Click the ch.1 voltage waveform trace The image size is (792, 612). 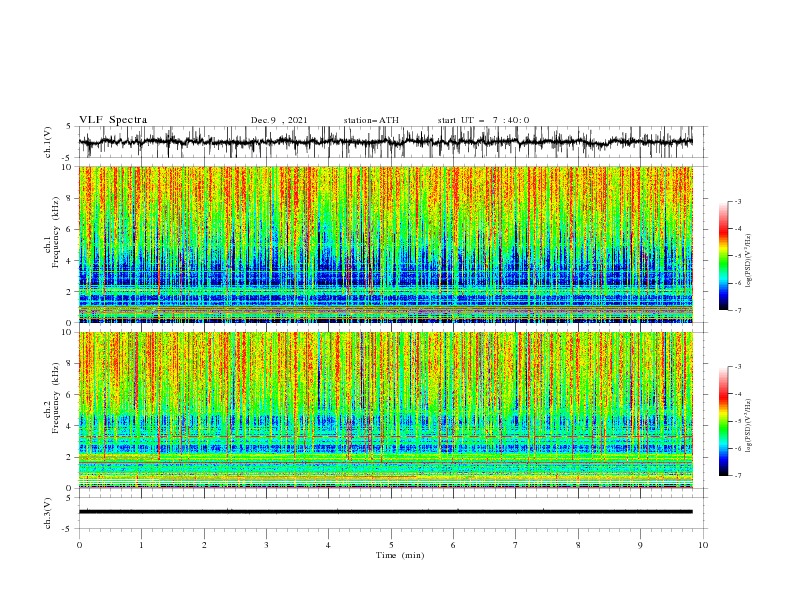point(386,142)
